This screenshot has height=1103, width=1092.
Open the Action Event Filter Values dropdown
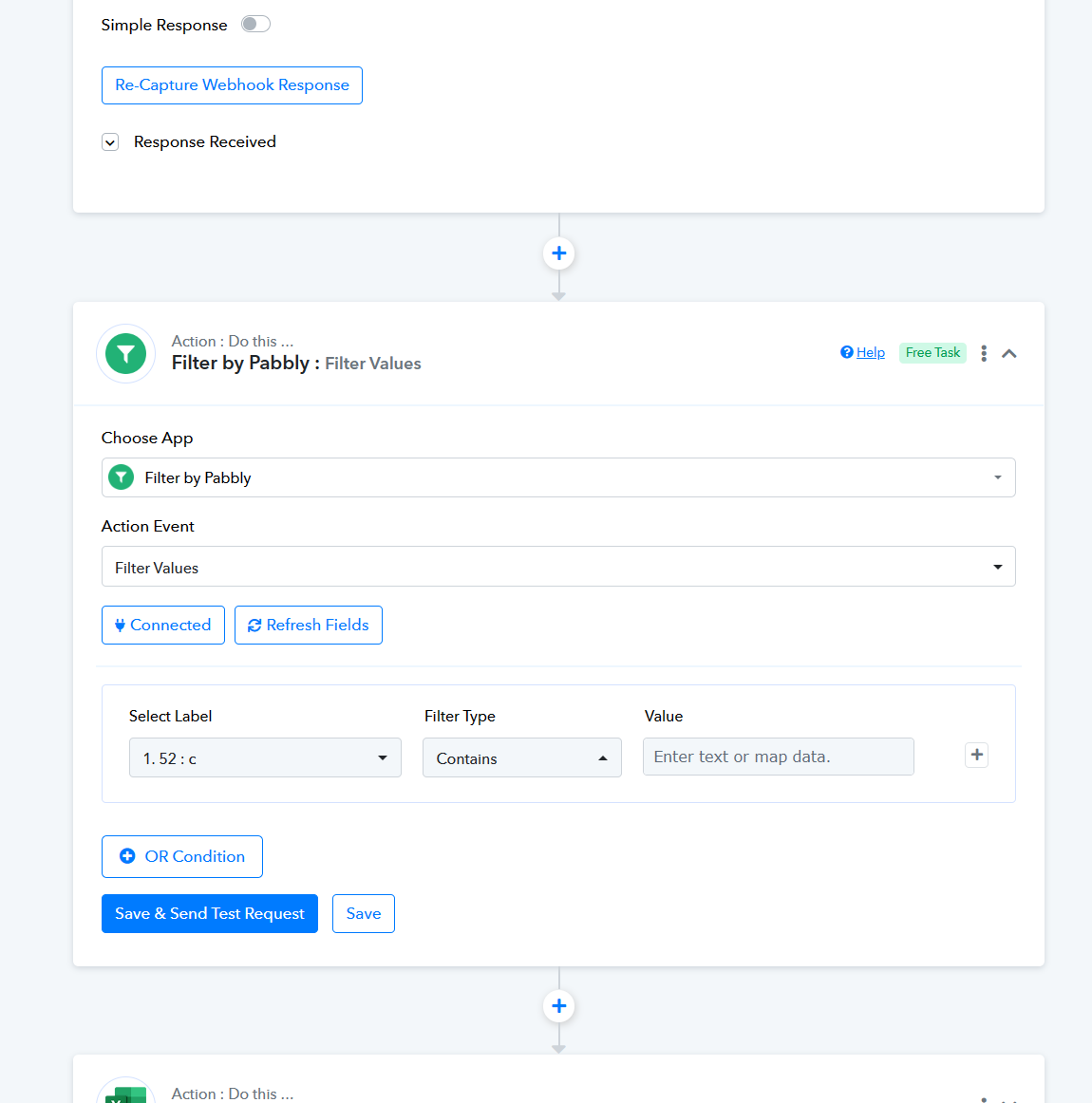pos(558,567)
